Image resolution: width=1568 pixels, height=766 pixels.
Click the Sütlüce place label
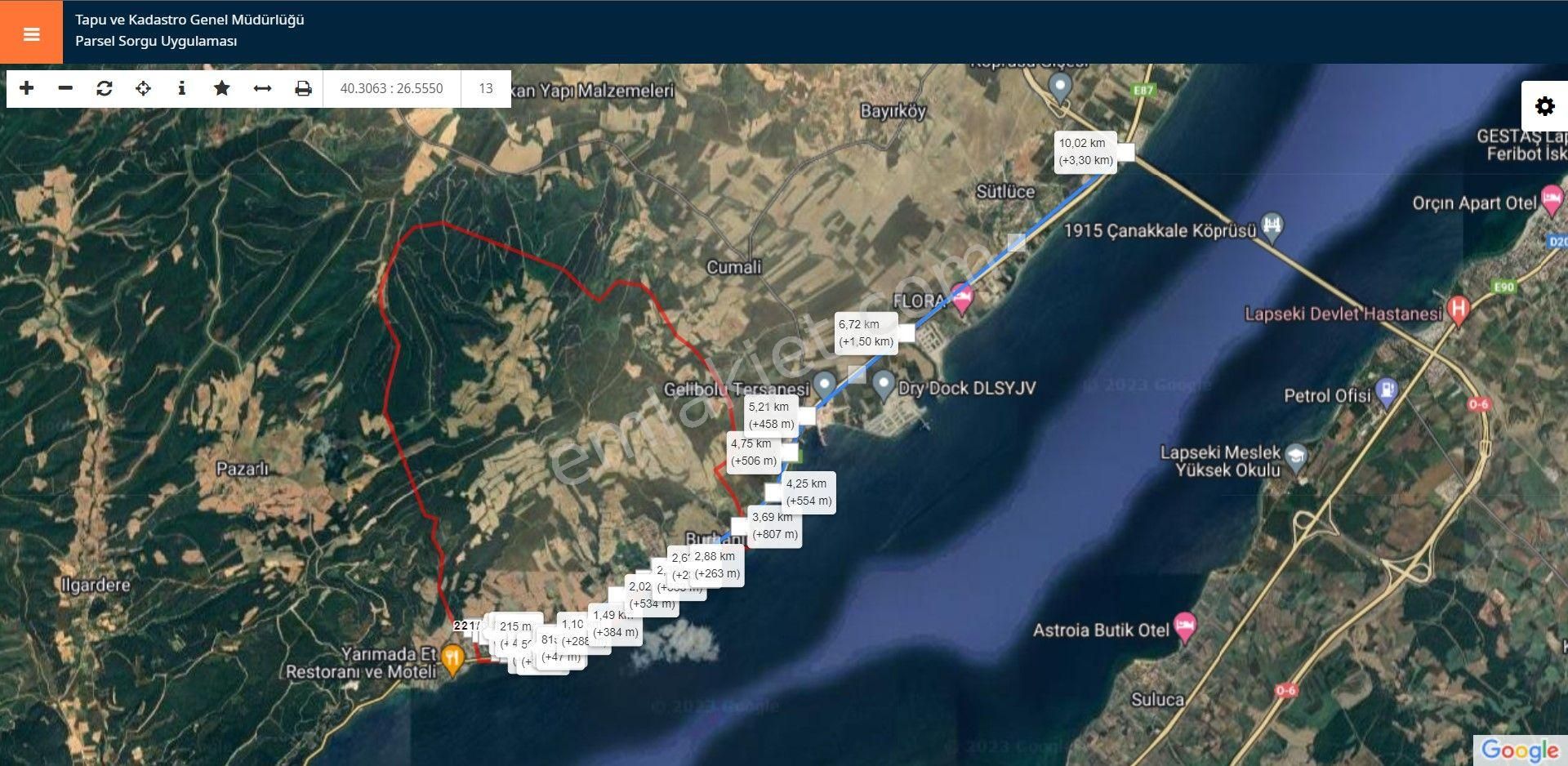coord(1005,192)
